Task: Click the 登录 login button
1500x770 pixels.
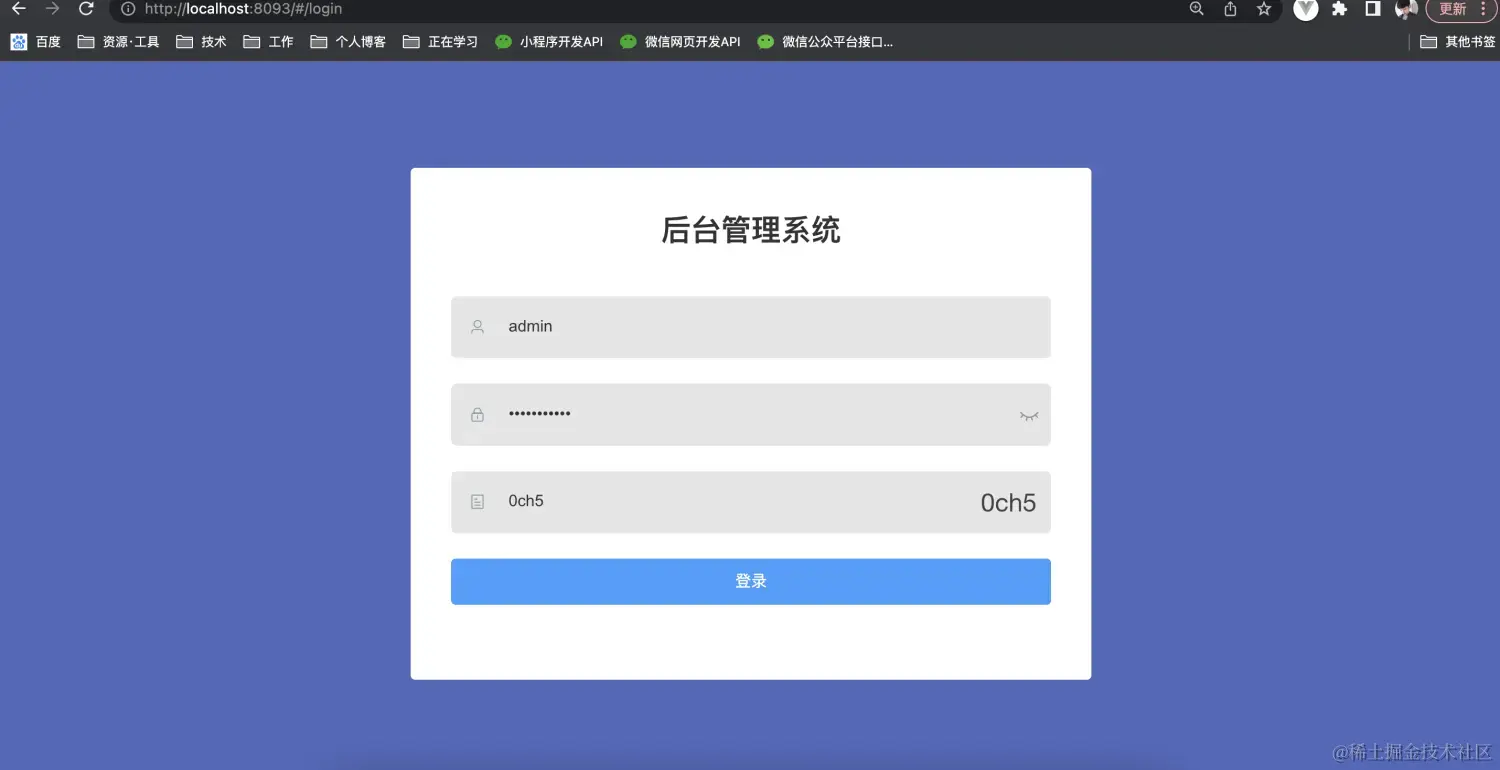Action: pyautogui.click(x=751, y=582)
